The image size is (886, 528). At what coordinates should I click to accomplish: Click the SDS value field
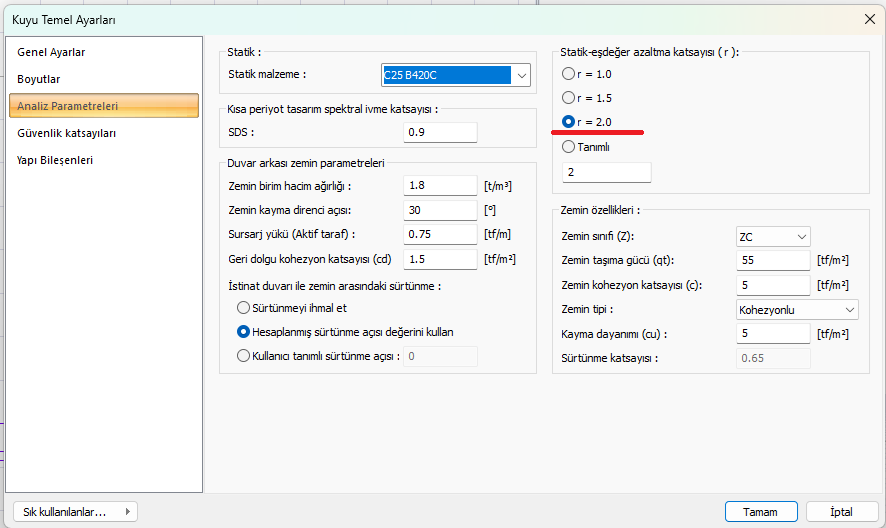click(440, 132)
